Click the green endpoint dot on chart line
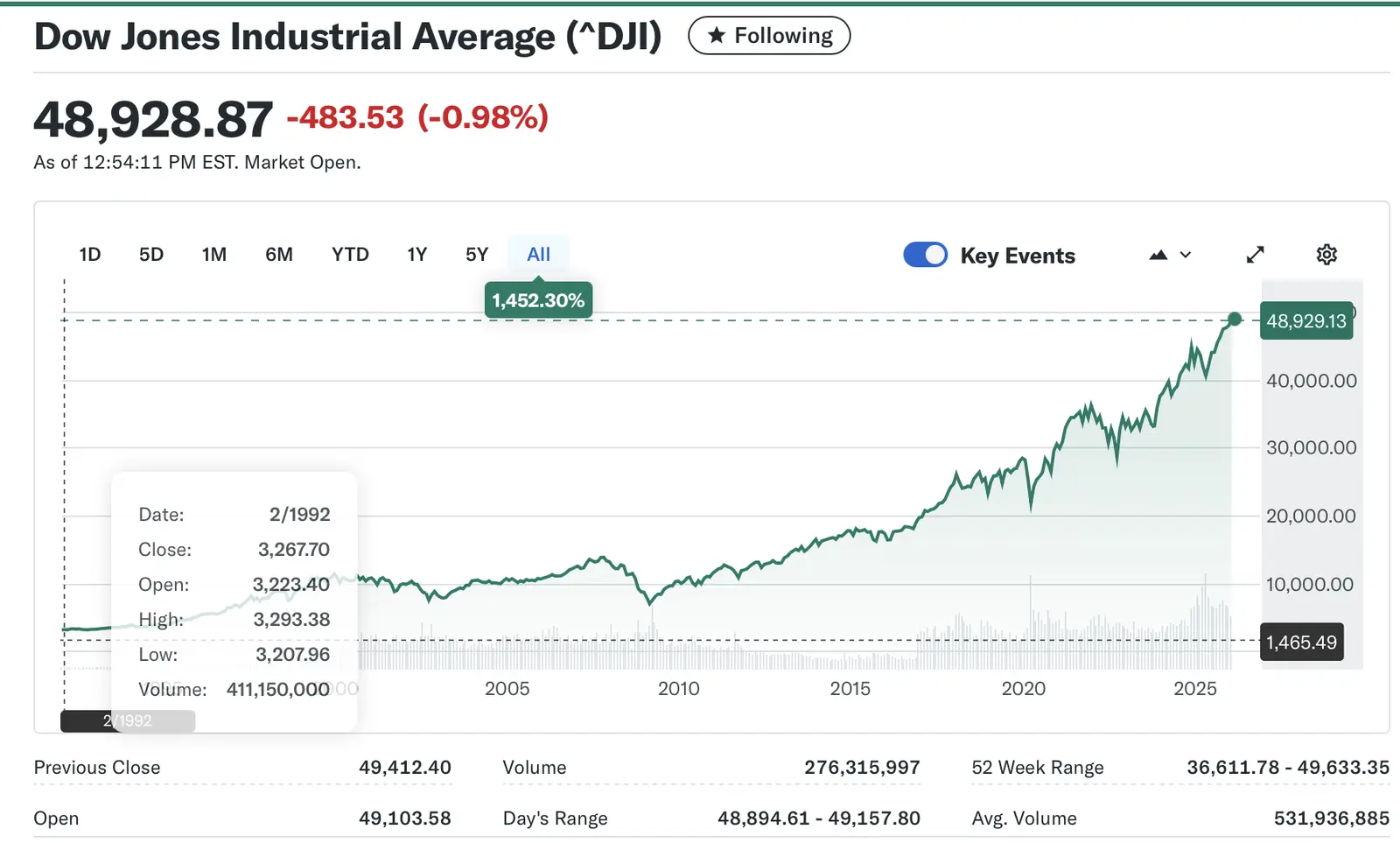Image resolution: width=1400 pixels, height=843 pixels. pyautogui.click(x=1234, y=320)
